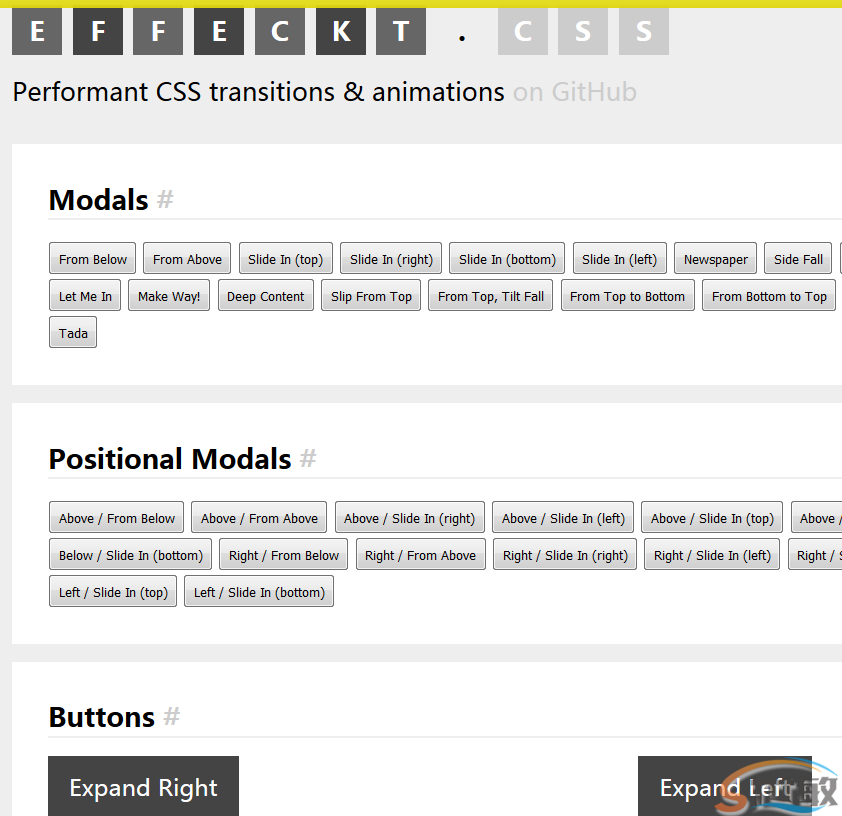This screenshot has height=816, width=842.
Task: Open the Deep Content modal
Action: (266, 296)
